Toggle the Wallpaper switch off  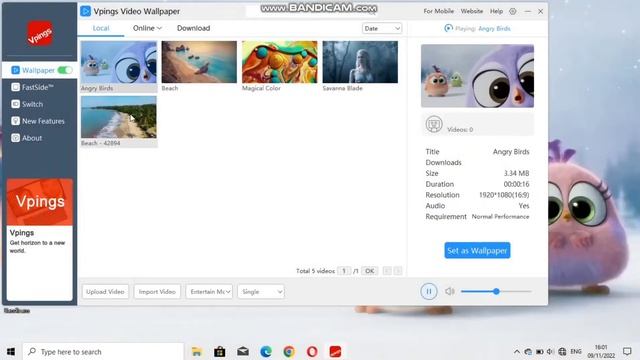pos(65,70)
